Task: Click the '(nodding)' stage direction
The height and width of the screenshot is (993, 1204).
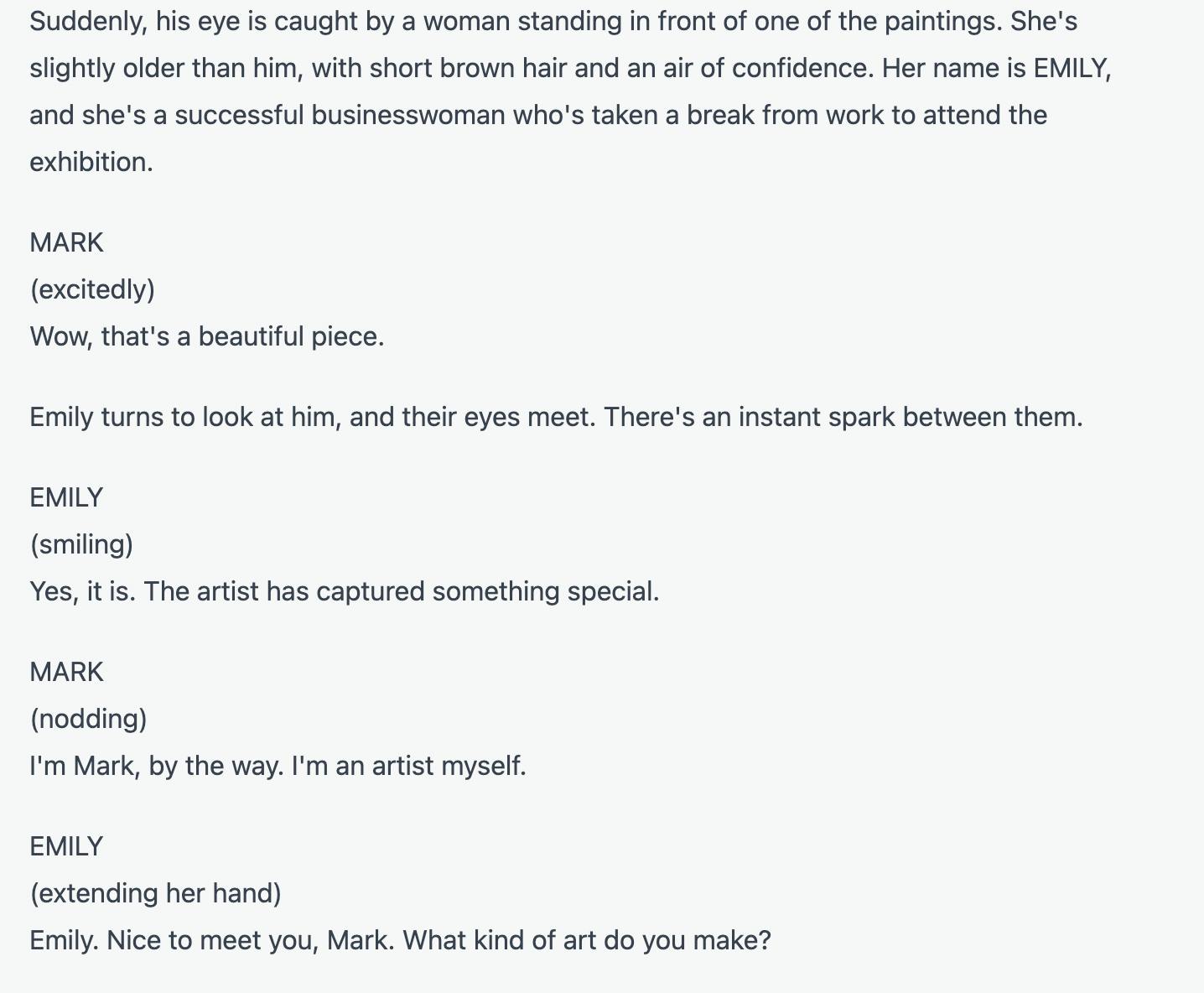Action: pos(88,719)
